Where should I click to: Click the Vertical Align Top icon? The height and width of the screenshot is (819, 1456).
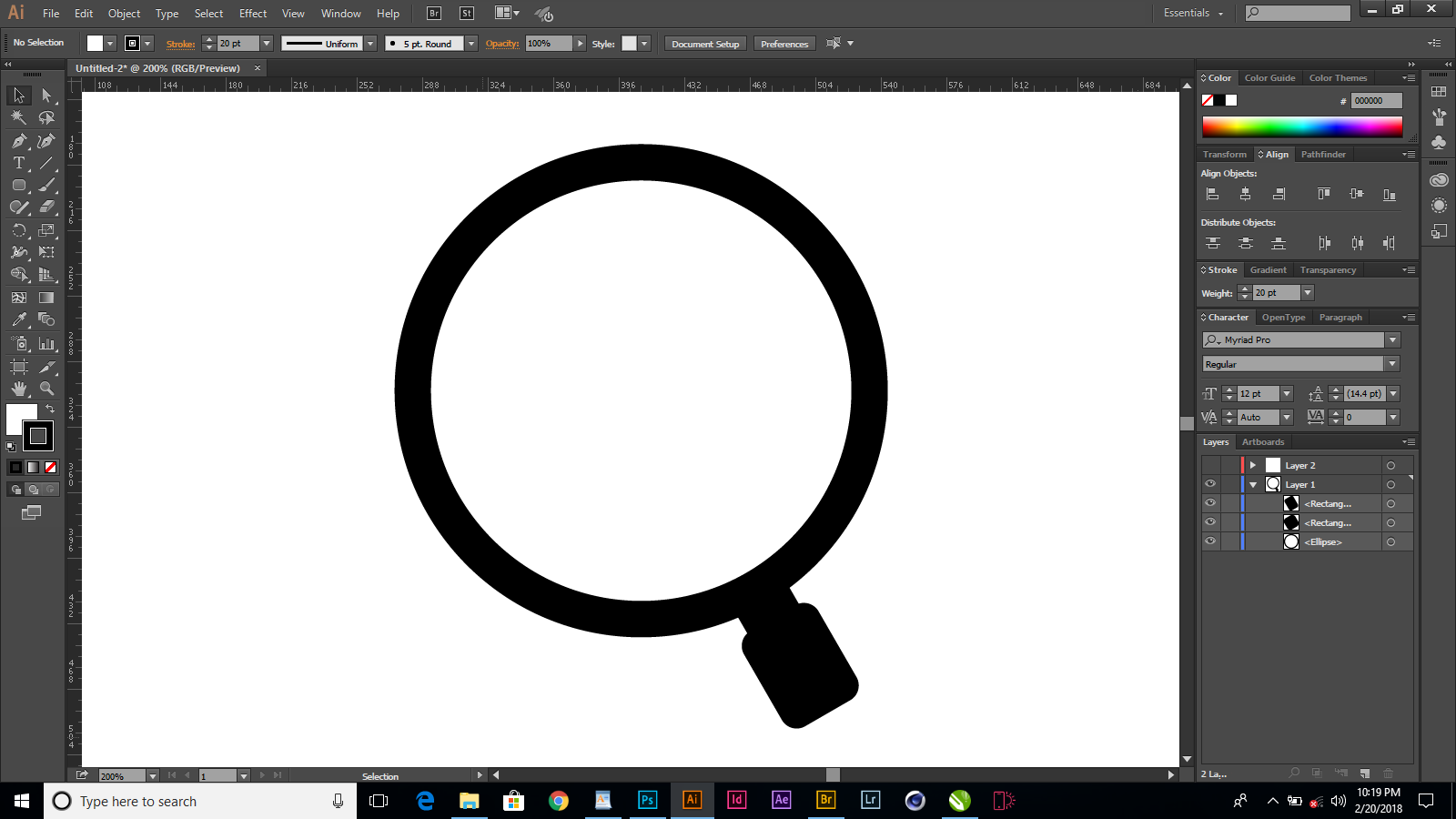[1324, 194]
